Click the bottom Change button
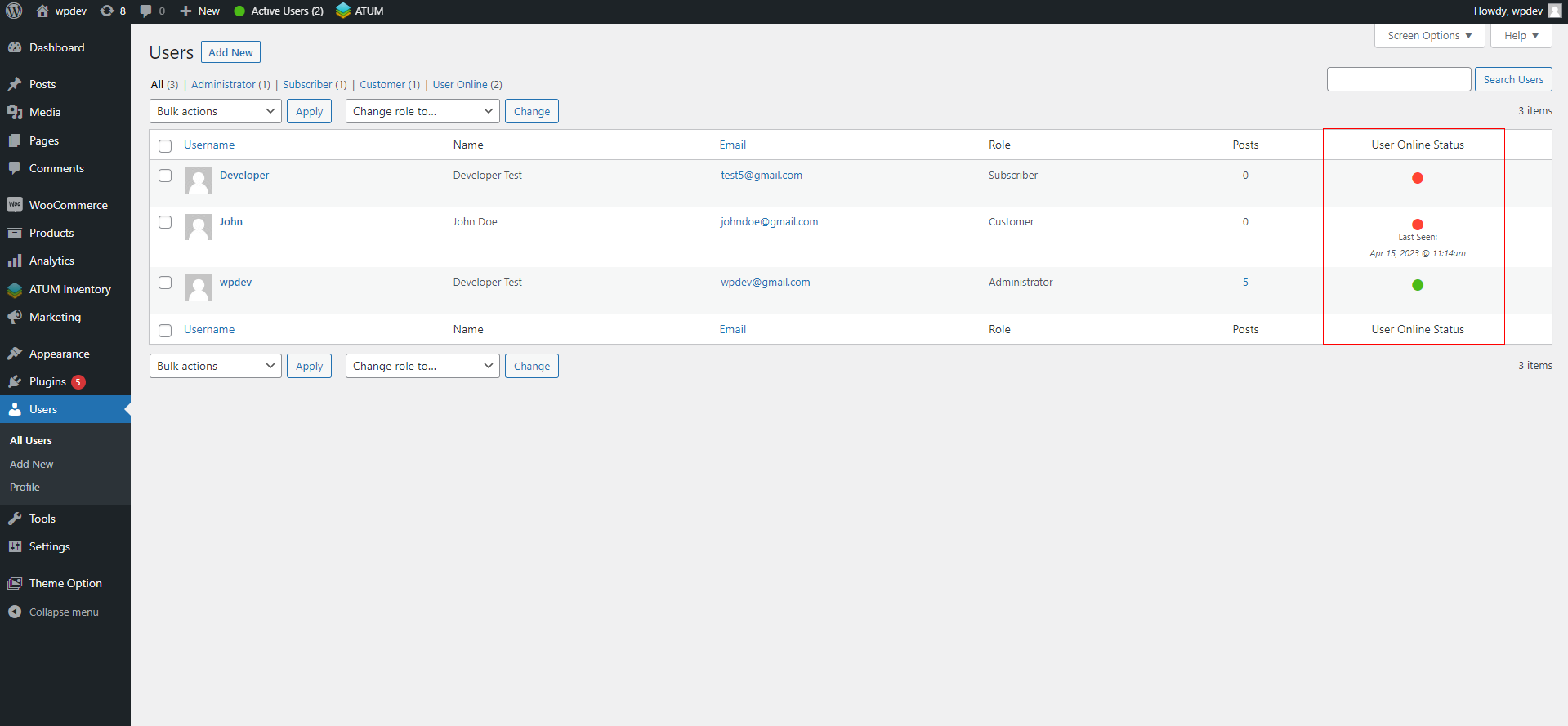Viewport: 1568px width, 726px height. (532, 366)
